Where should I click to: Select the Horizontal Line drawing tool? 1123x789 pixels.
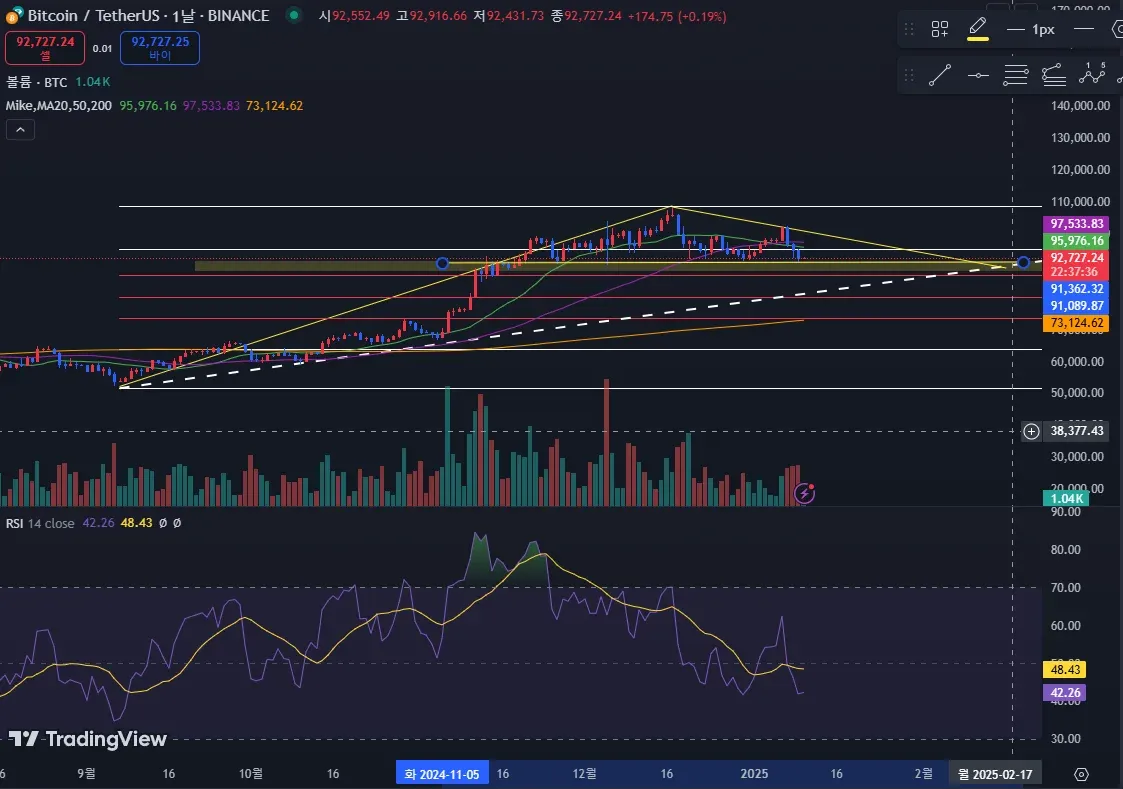978,74
